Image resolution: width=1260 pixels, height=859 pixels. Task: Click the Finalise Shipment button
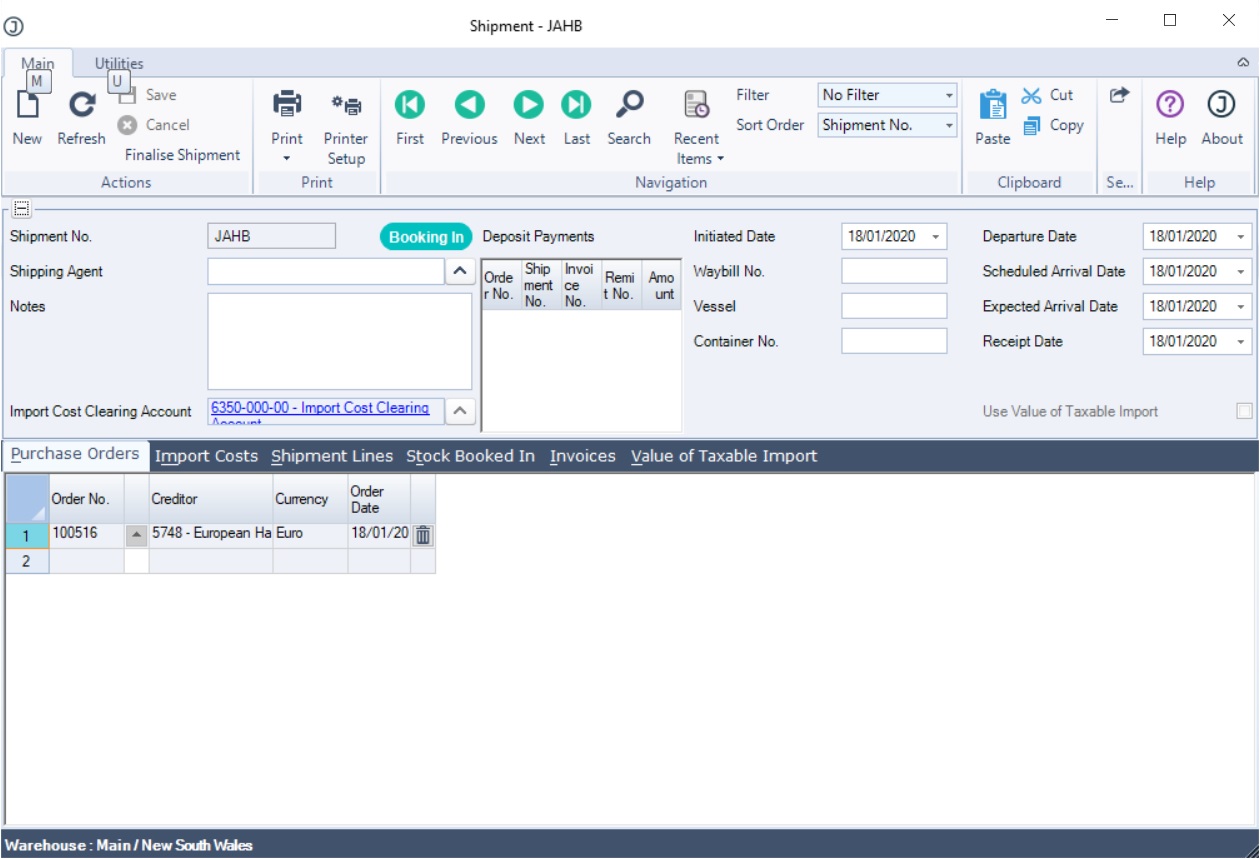click(182, 155)
